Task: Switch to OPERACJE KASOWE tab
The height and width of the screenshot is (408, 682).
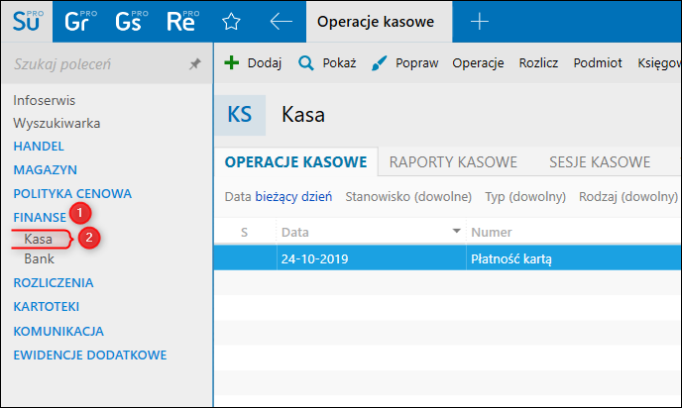Action: 296,162
